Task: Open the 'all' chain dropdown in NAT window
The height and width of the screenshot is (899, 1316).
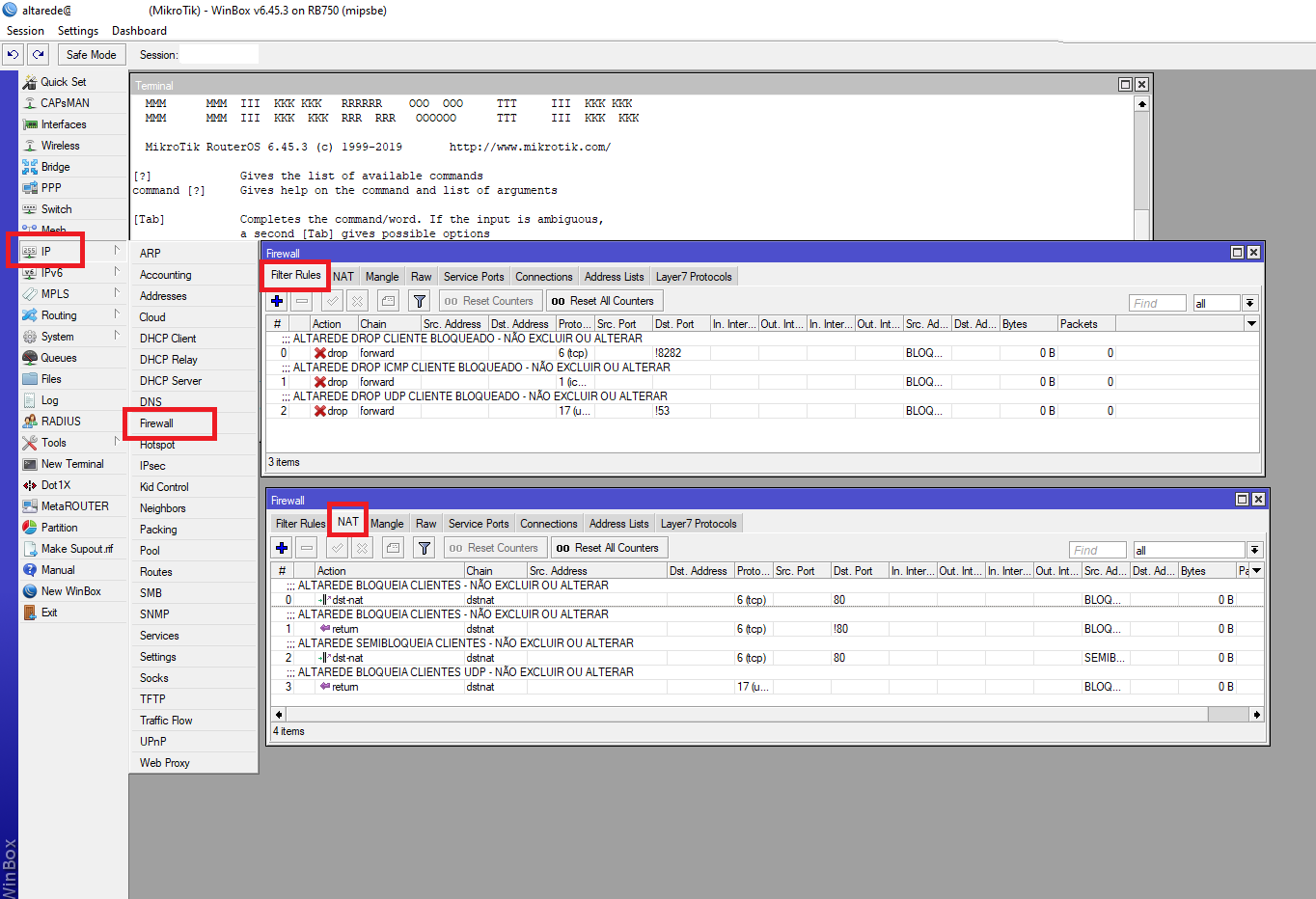Action: click(x=1254, y=550)
